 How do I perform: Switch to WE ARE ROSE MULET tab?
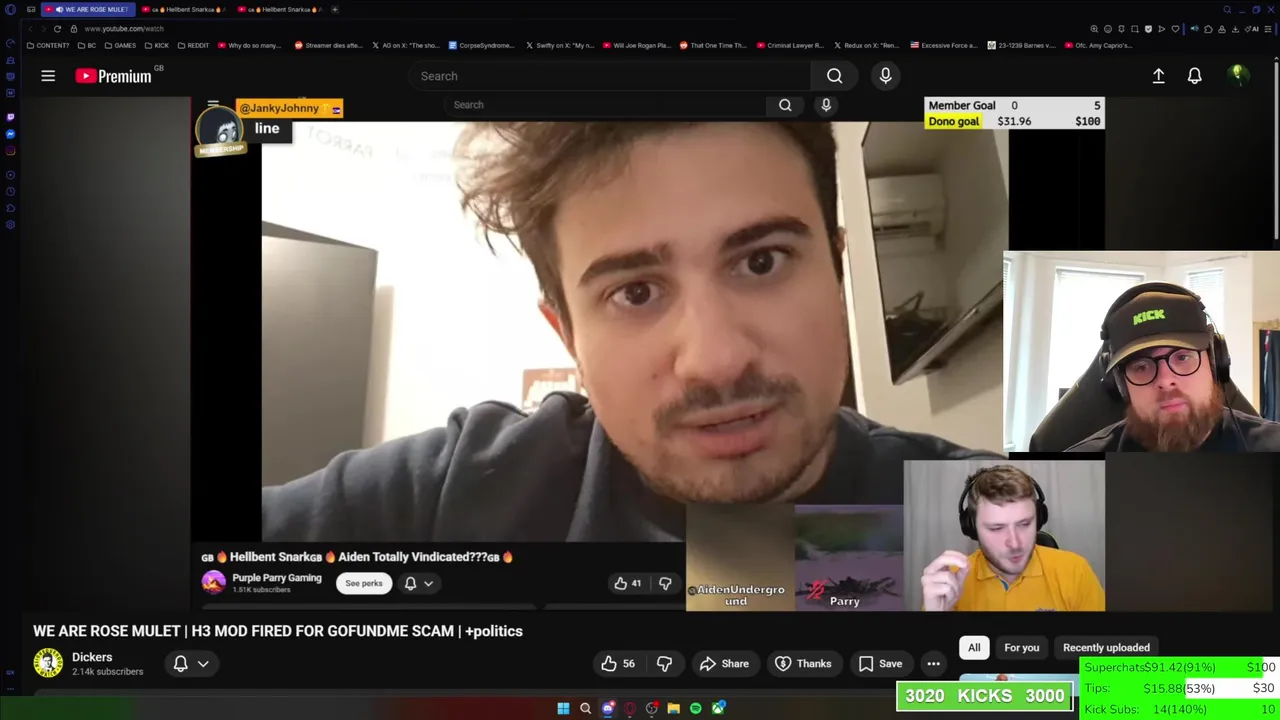[x=88, y=10]
